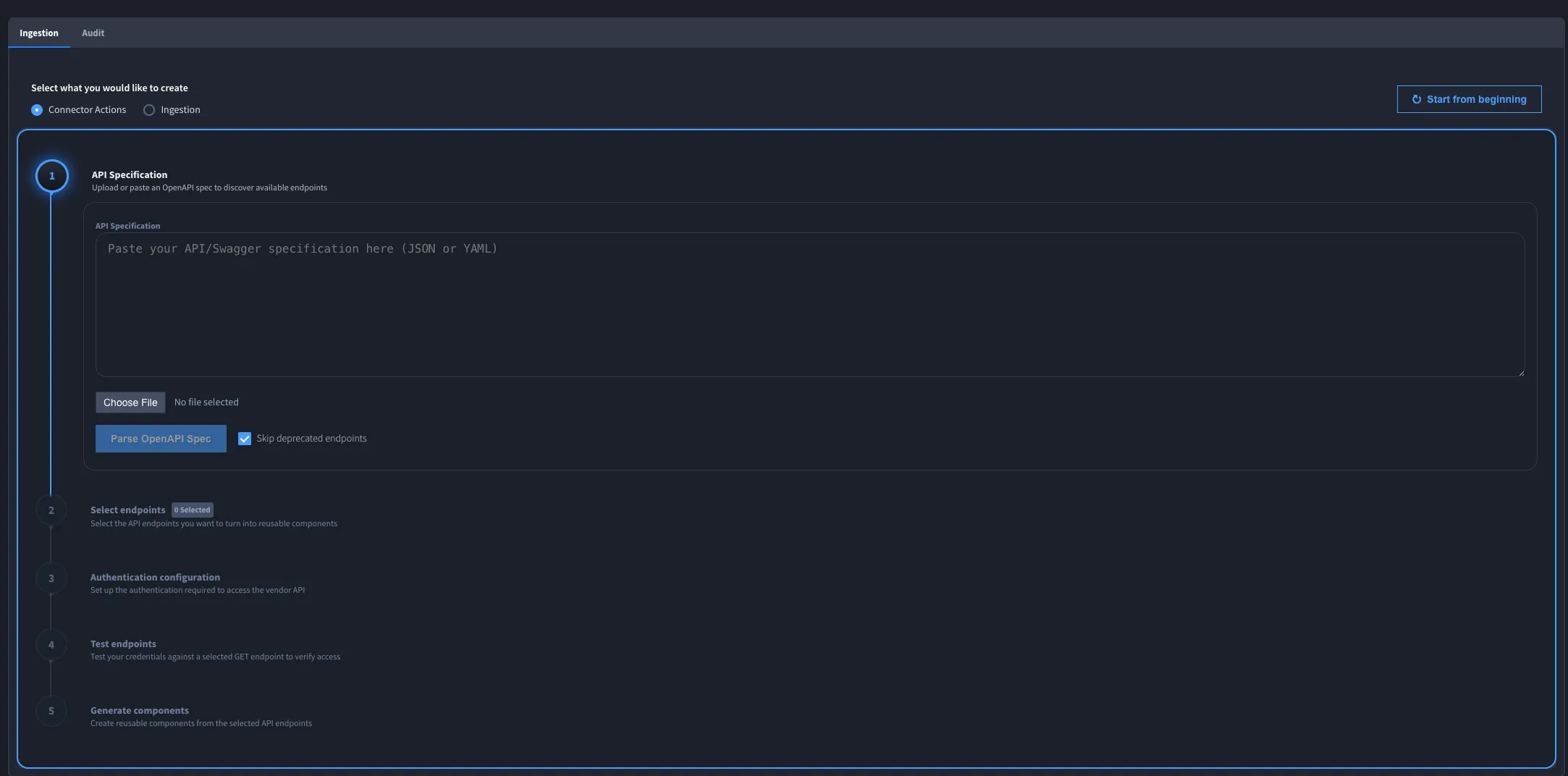The width and height of the screenshot is (1568, 776).
Task: Select the Connector Actions radio option
Action: 37,110
